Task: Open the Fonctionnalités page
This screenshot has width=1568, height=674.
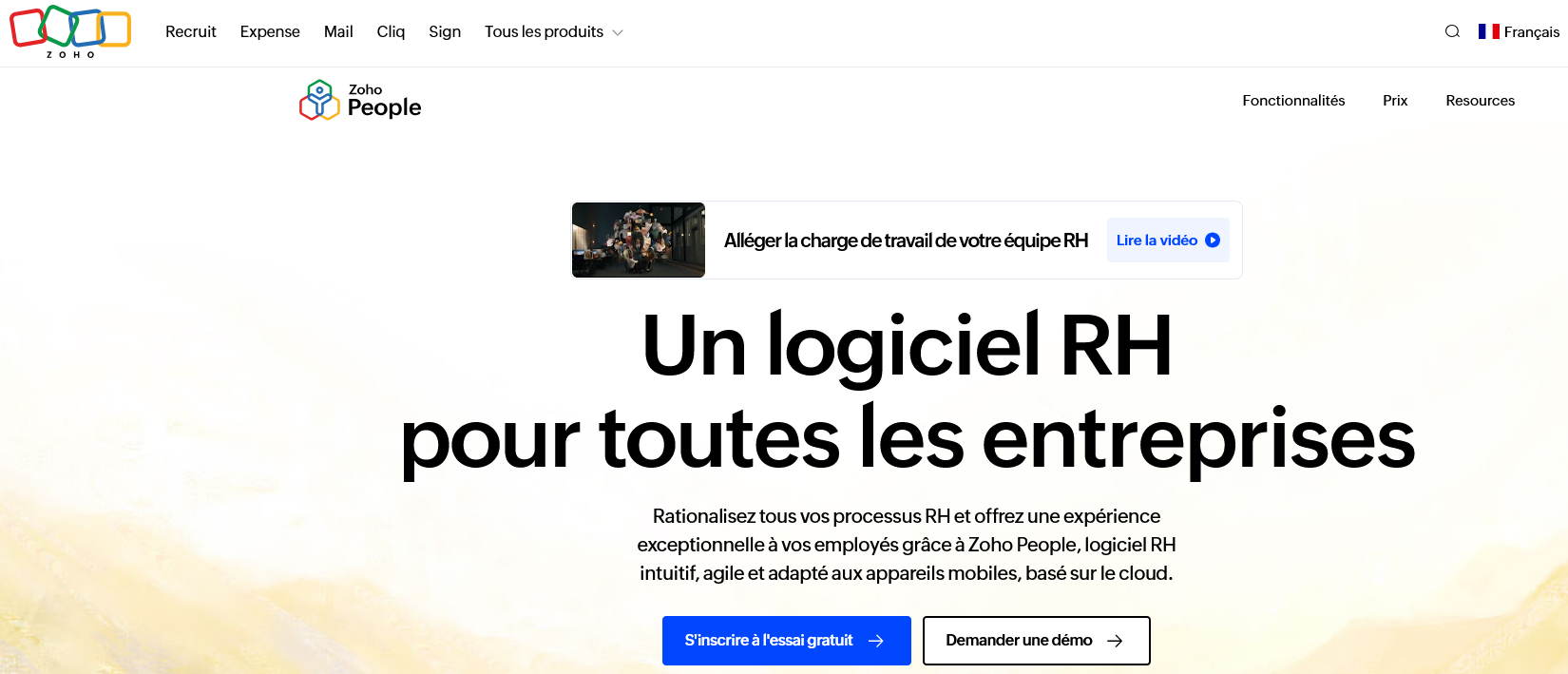Action: click(1293, 100)
